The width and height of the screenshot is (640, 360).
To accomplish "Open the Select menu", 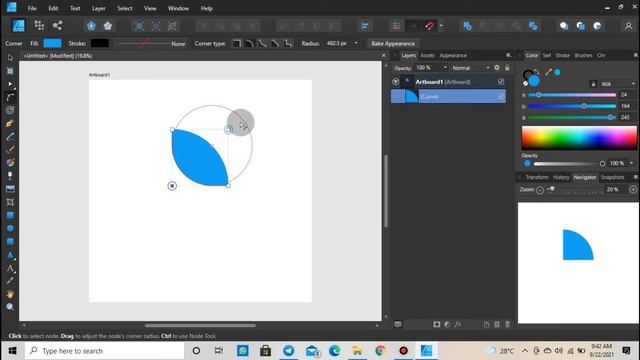I will click(124, 8).
